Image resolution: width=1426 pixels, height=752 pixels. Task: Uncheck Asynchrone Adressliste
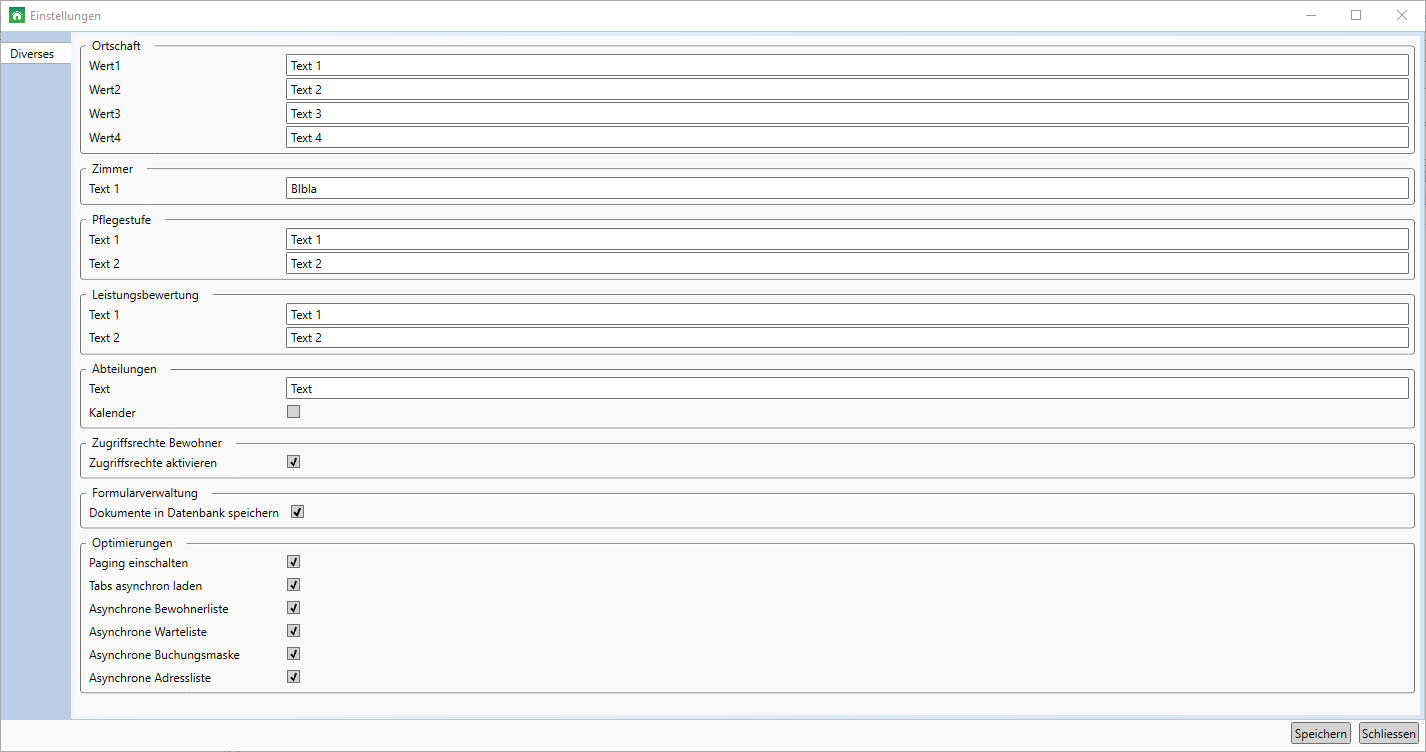[294, 677]
